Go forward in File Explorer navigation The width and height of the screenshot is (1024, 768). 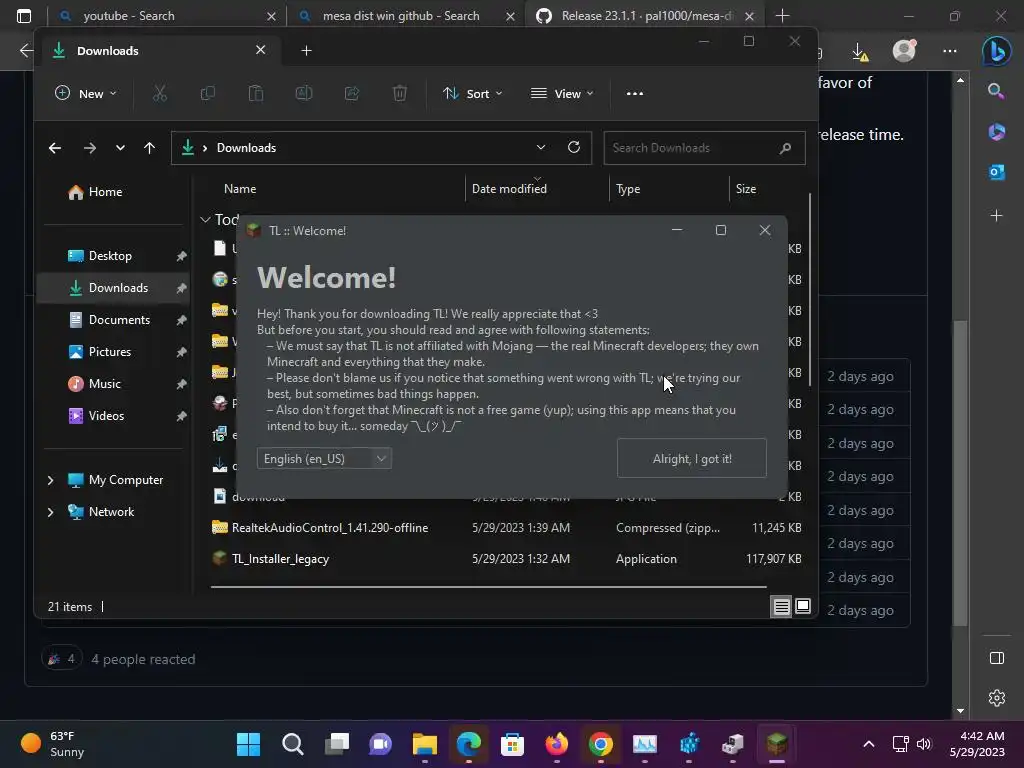pos(90,148)
